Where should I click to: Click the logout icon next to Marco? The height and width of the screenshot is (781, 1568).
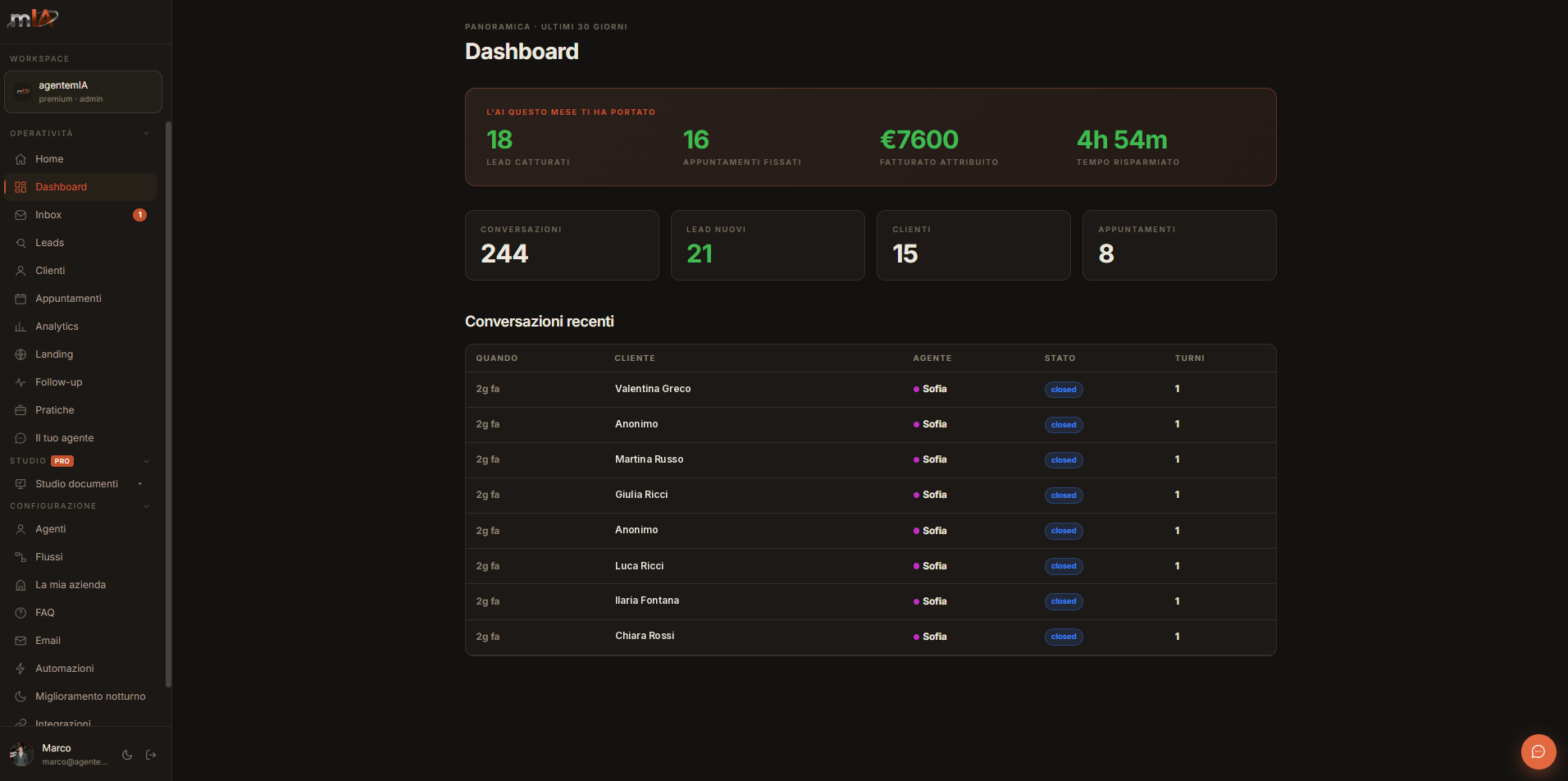coord(151,755)
